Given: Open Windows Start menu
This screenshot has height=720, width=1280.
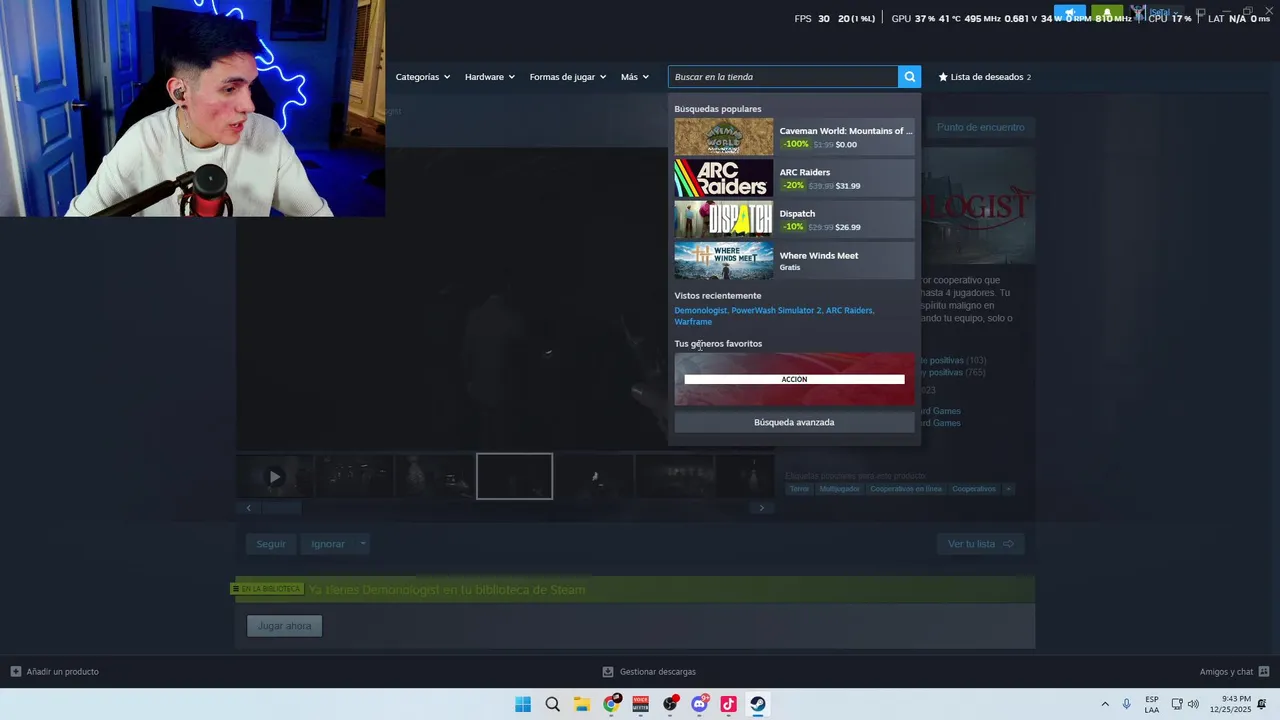Looking at the screenshot, I should point(523,704).
